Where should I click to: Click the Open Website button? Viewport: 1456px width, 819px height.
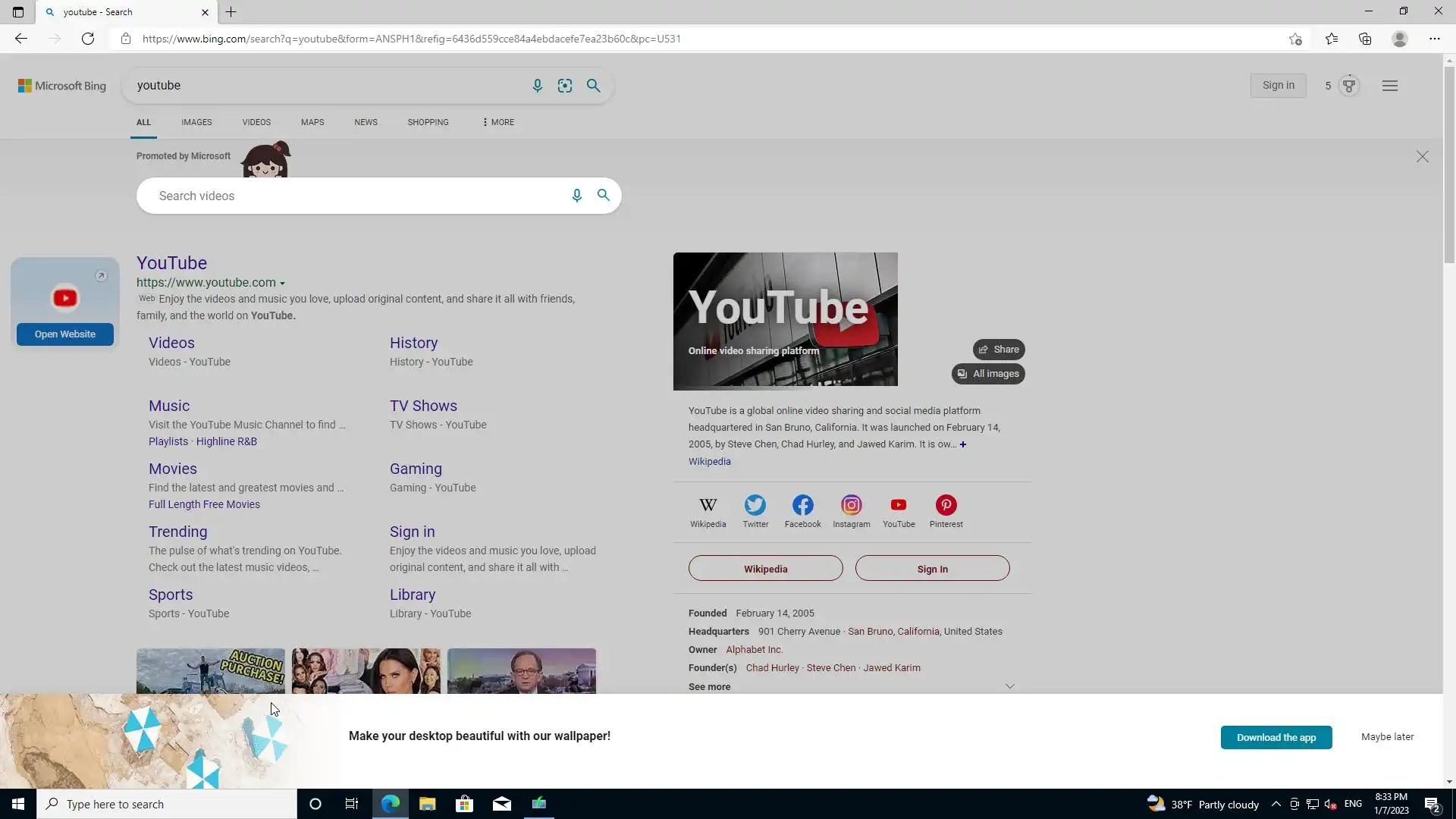click(x=65, y=334)
